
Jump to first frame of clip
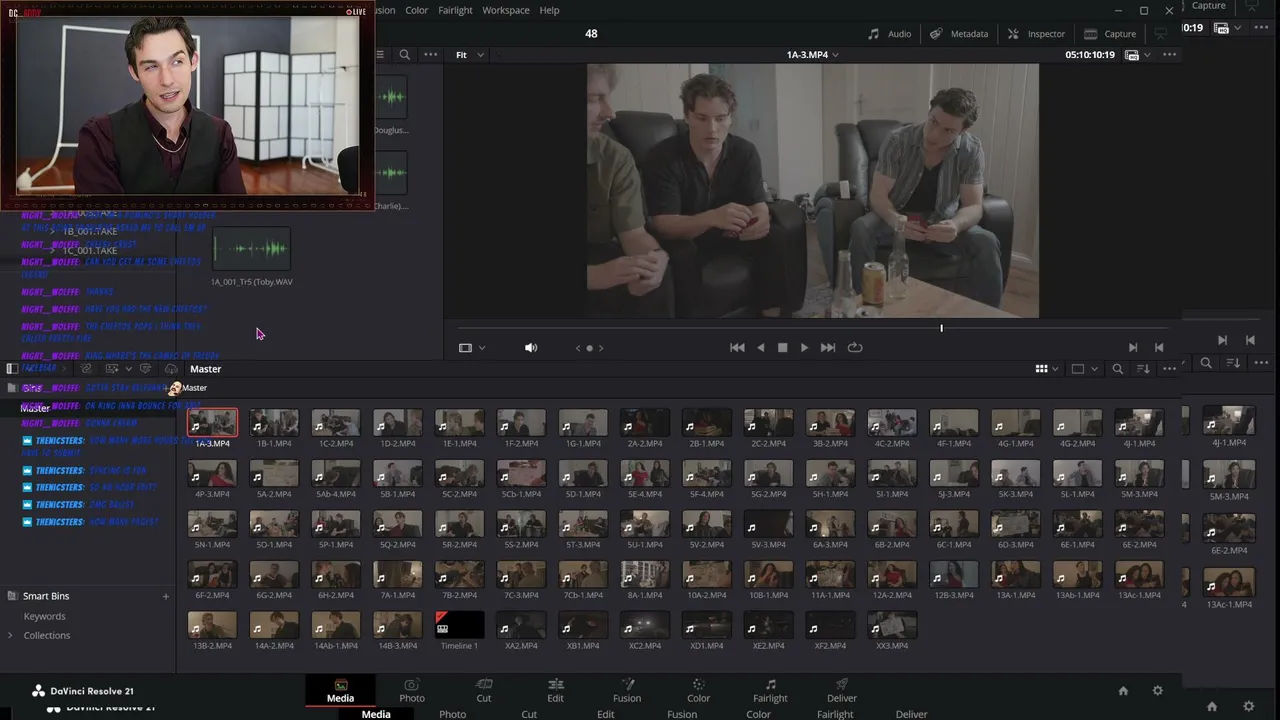click(737, 347)
